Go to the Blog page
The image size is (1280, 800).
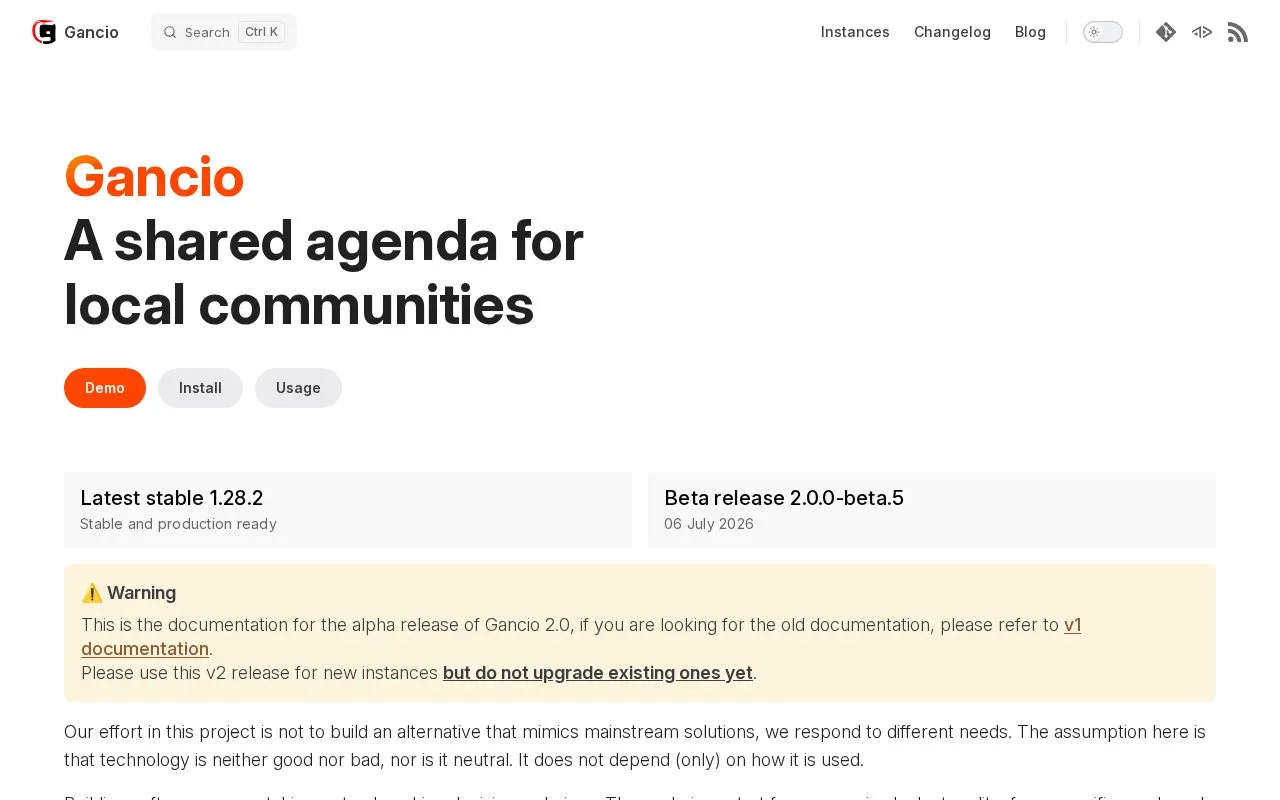[1030, 32]
